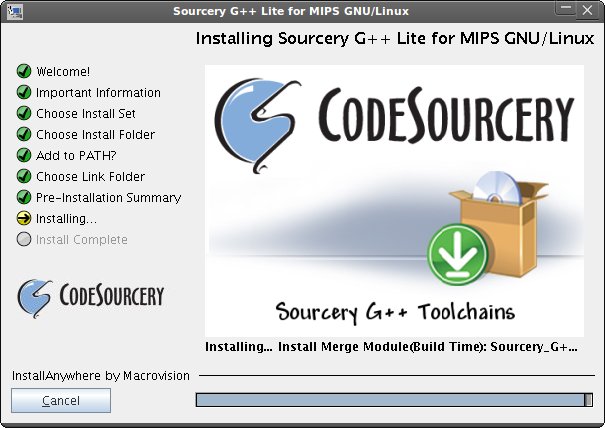Click the yellow arrow icon beside Installing...
This screenshot has width=605, height=428.
pos(24,218)
